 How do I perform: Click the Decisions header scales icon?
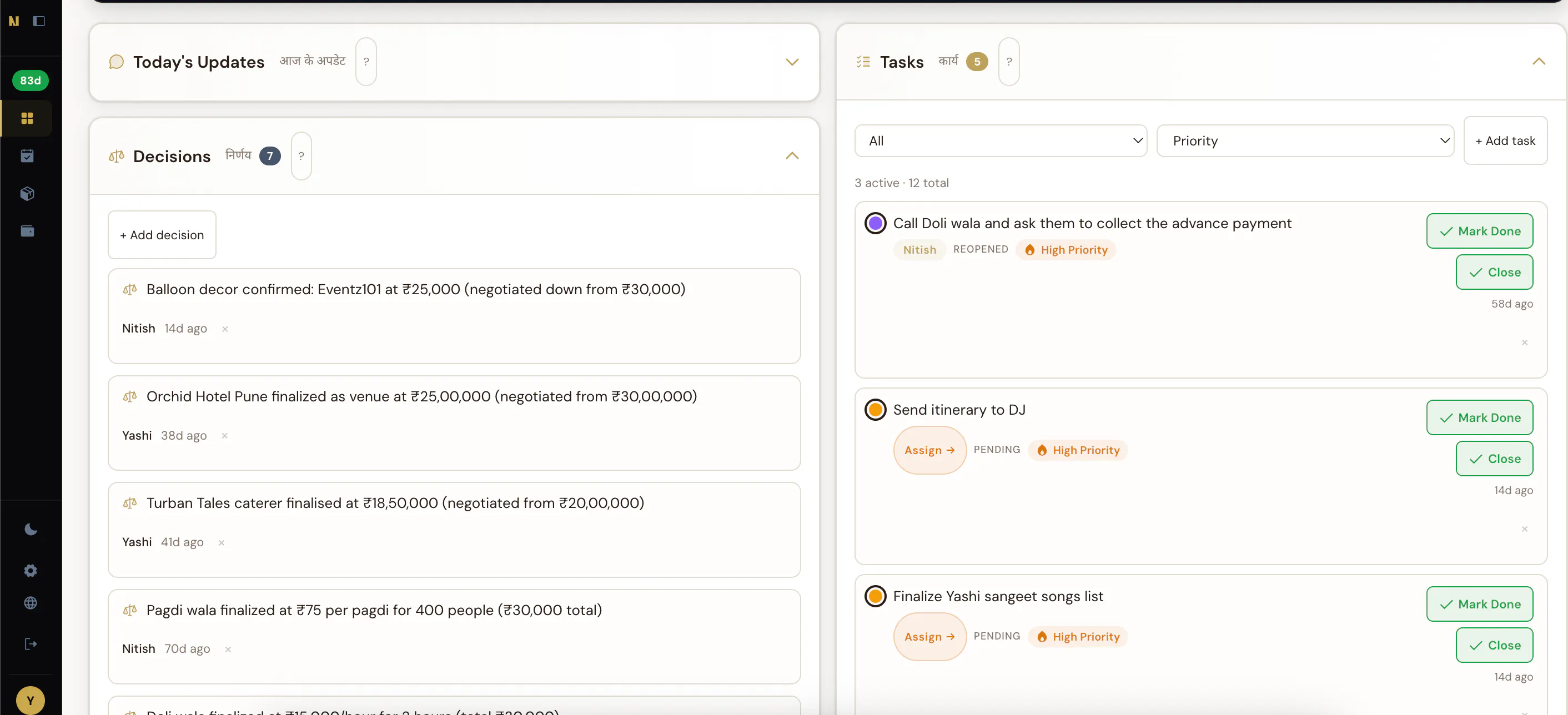click(116, 157)
